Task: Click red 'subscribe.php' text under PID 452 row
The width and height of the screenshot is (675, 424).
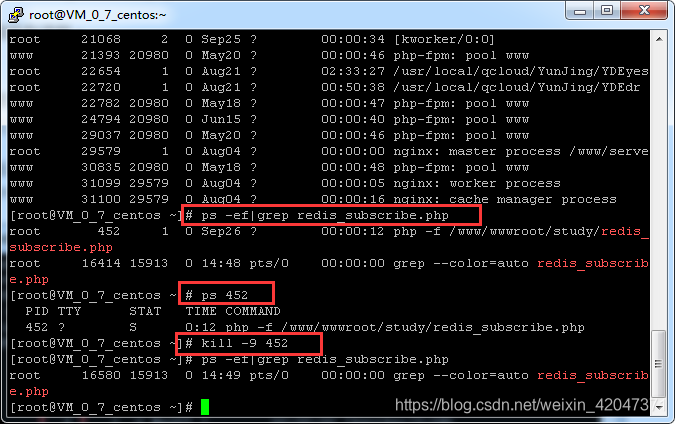Action: [61, 248]
